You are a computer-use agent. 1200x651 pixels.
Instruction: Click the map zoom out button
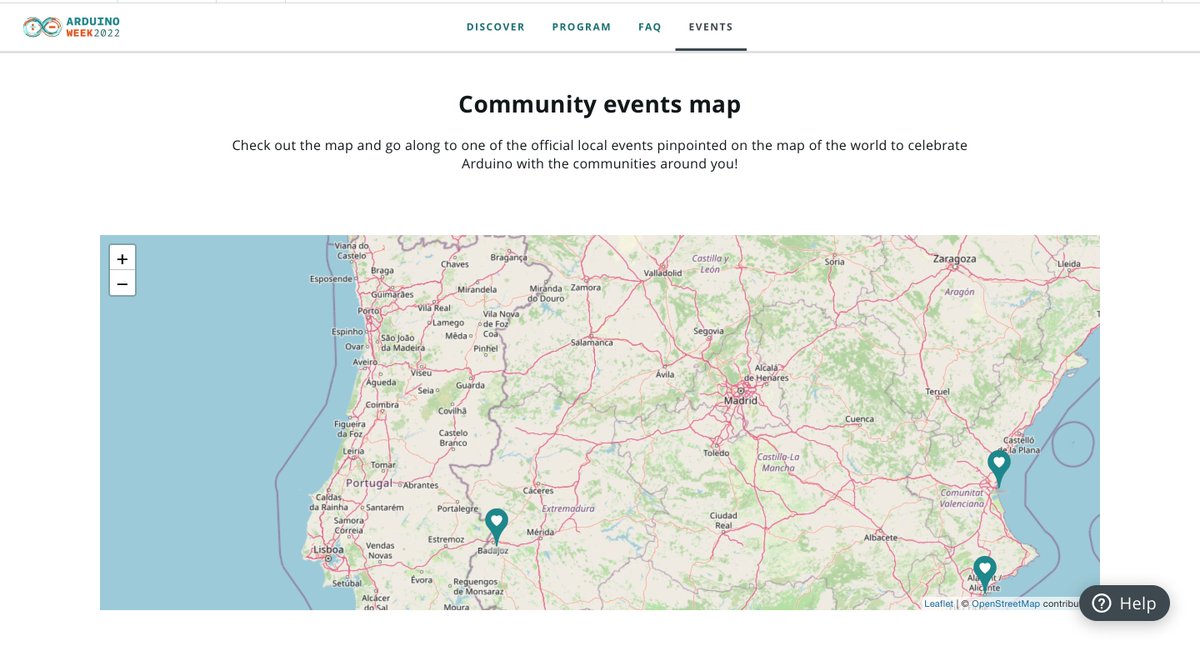122,284
